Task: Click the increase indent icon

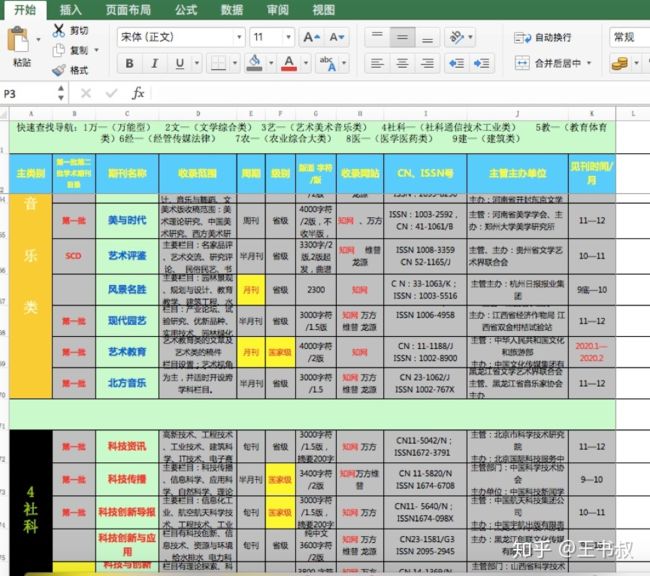Action: click(x=482, y=63)
